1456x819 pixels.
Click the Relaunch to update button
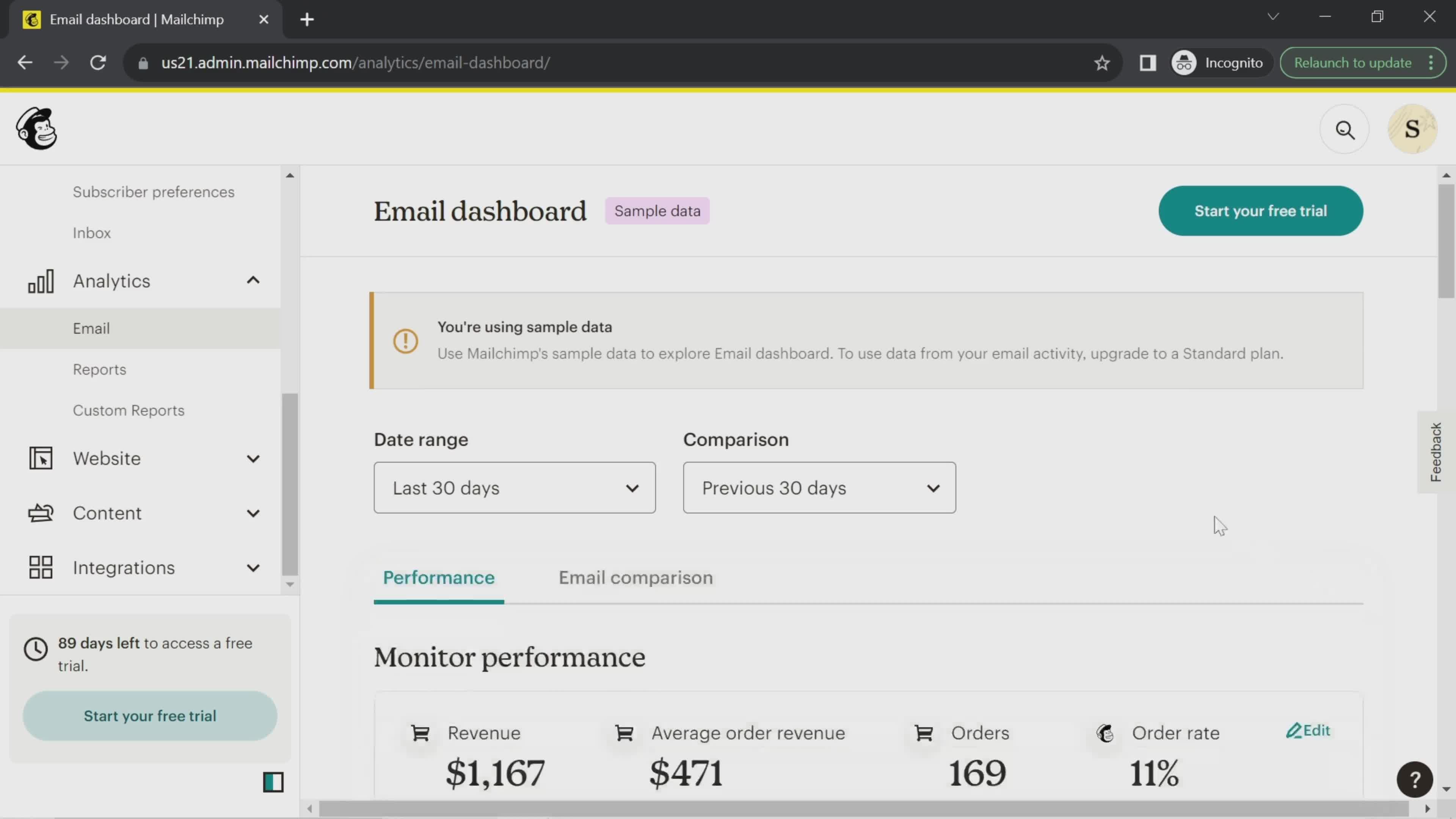tap(1352, 63)
